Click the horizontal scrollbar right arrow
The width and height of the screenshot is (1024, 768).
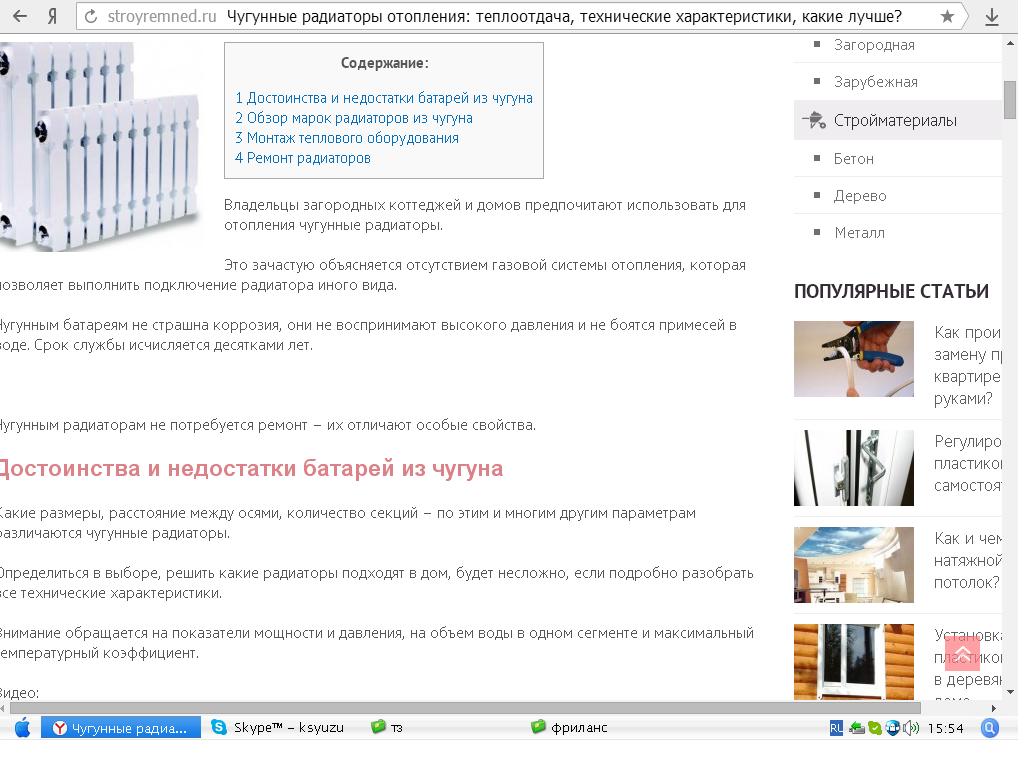coord(994,708)
